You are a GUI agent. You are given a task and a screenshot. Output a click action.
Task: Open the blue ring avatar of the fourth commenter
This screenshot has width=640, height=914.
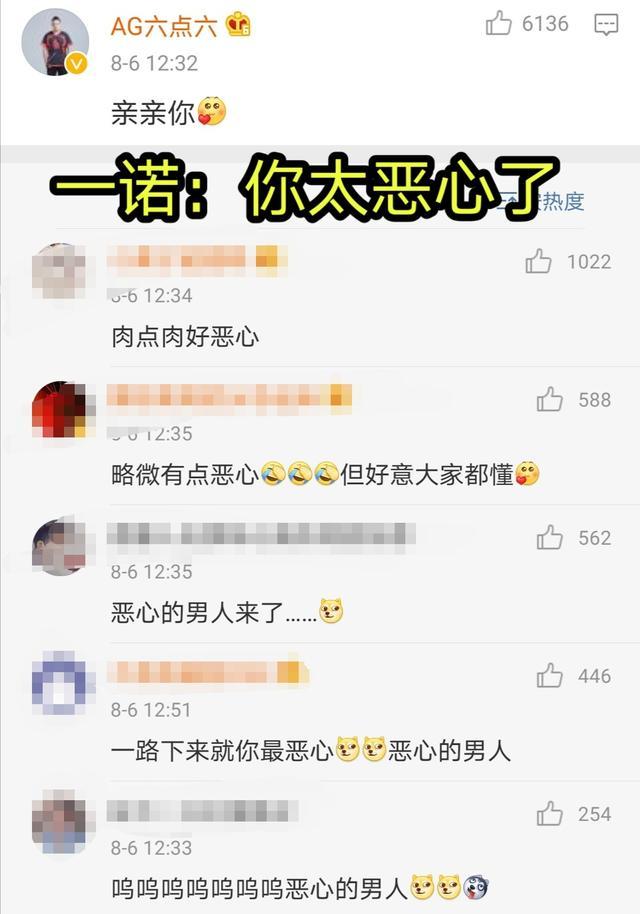pos(60,683)
